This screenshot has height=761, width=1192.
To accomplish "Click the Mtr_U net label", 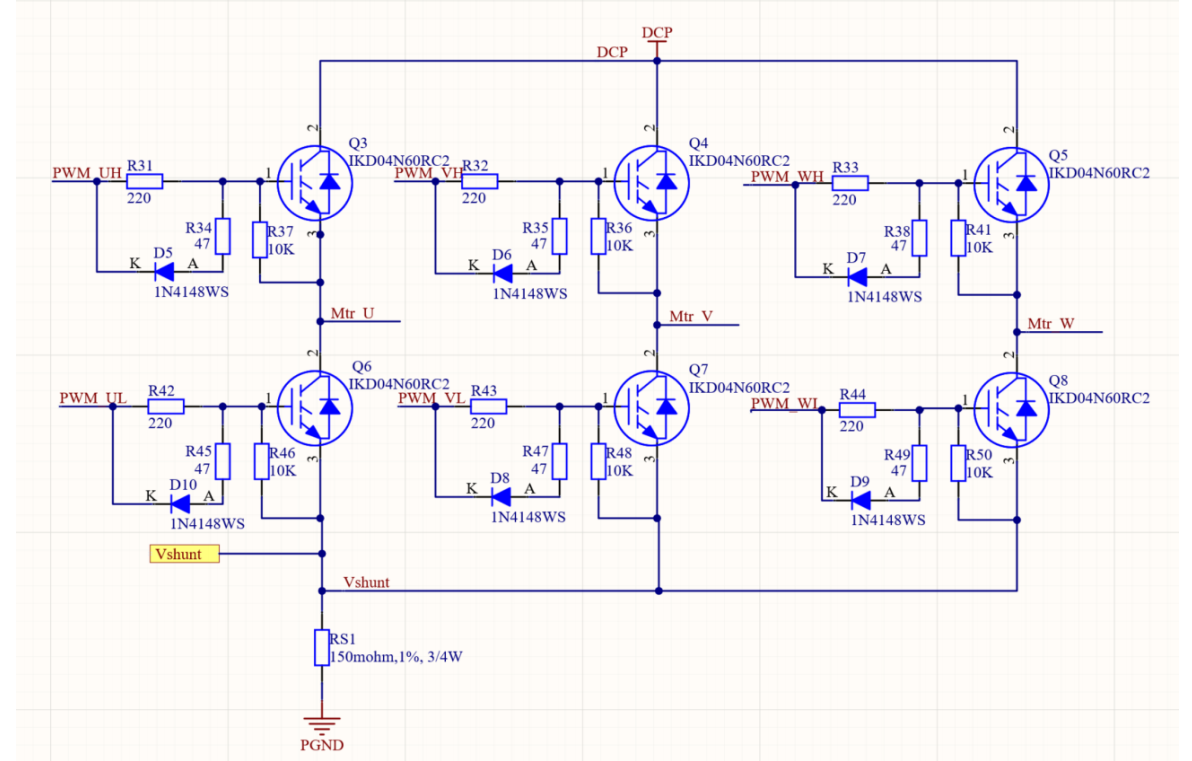I will pos(352,313).
